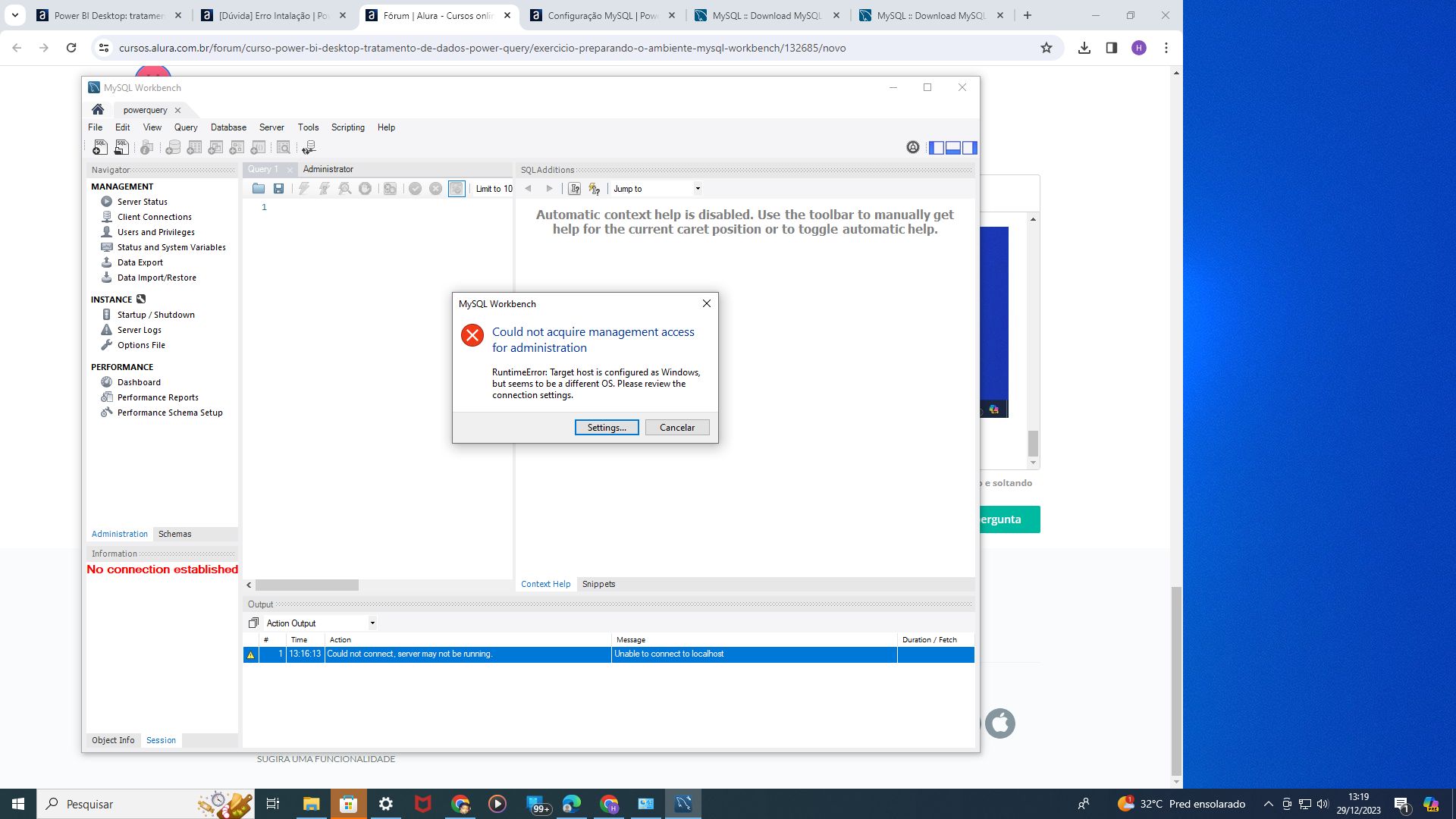This screenshot has width=1456, height=819.
Task: Search table data icon
Action: pos(284,148)
